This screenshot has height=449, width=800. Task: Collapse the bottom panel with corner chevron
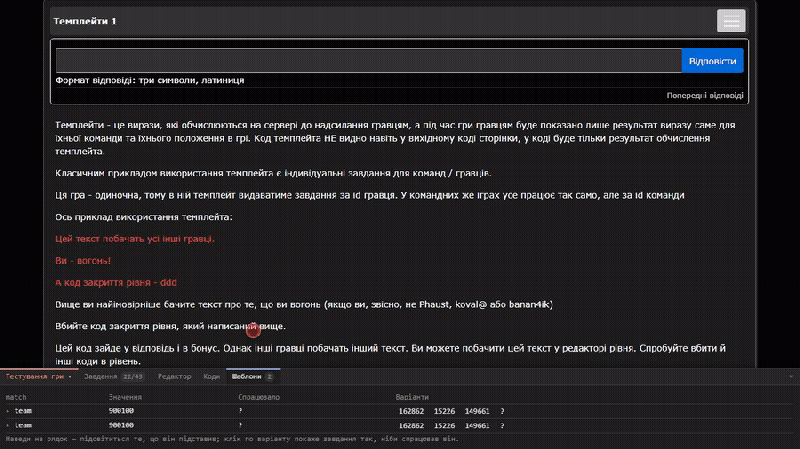[791, 377]
